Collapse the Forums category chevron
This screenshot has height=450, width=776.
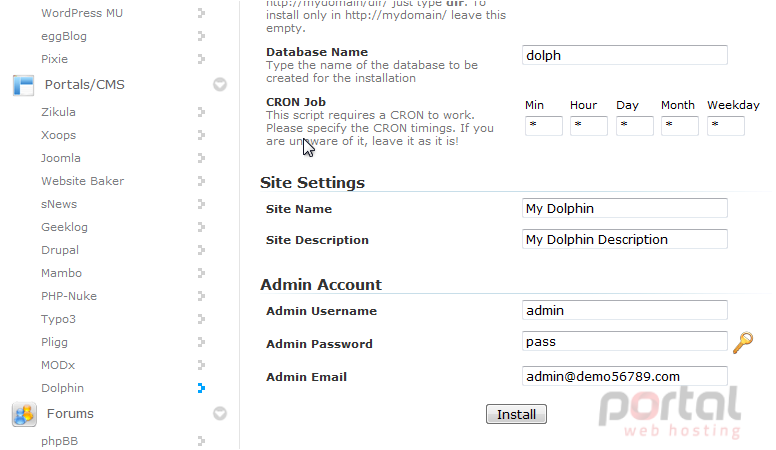pyautogui.click(x=220, y=413)
